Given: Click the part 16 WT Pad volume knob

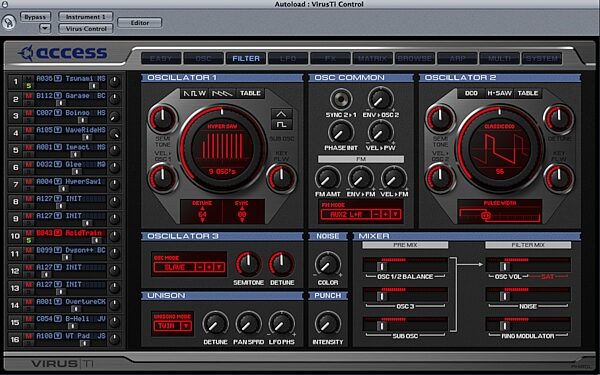Looking at the screenshot, I should click(114, 339).
